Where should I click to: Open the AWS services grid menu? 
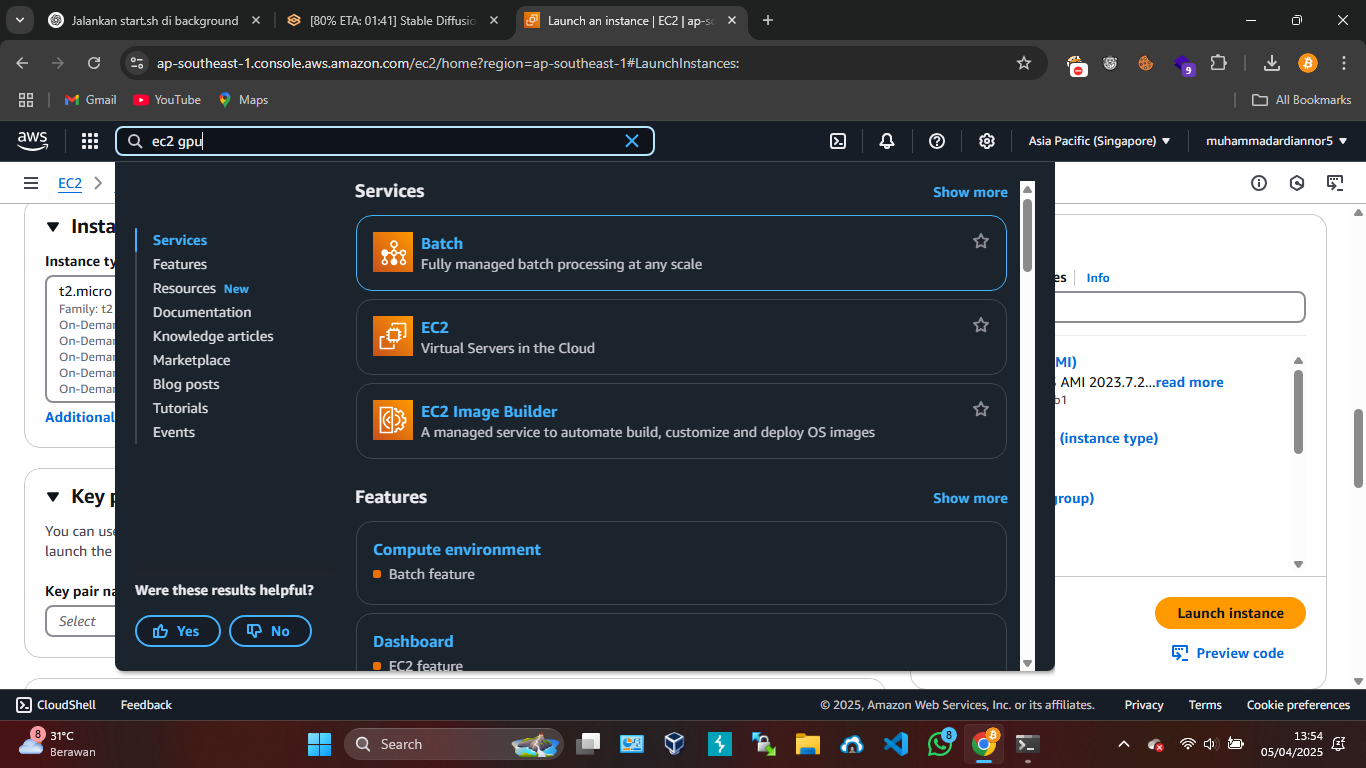coord(90,141)
